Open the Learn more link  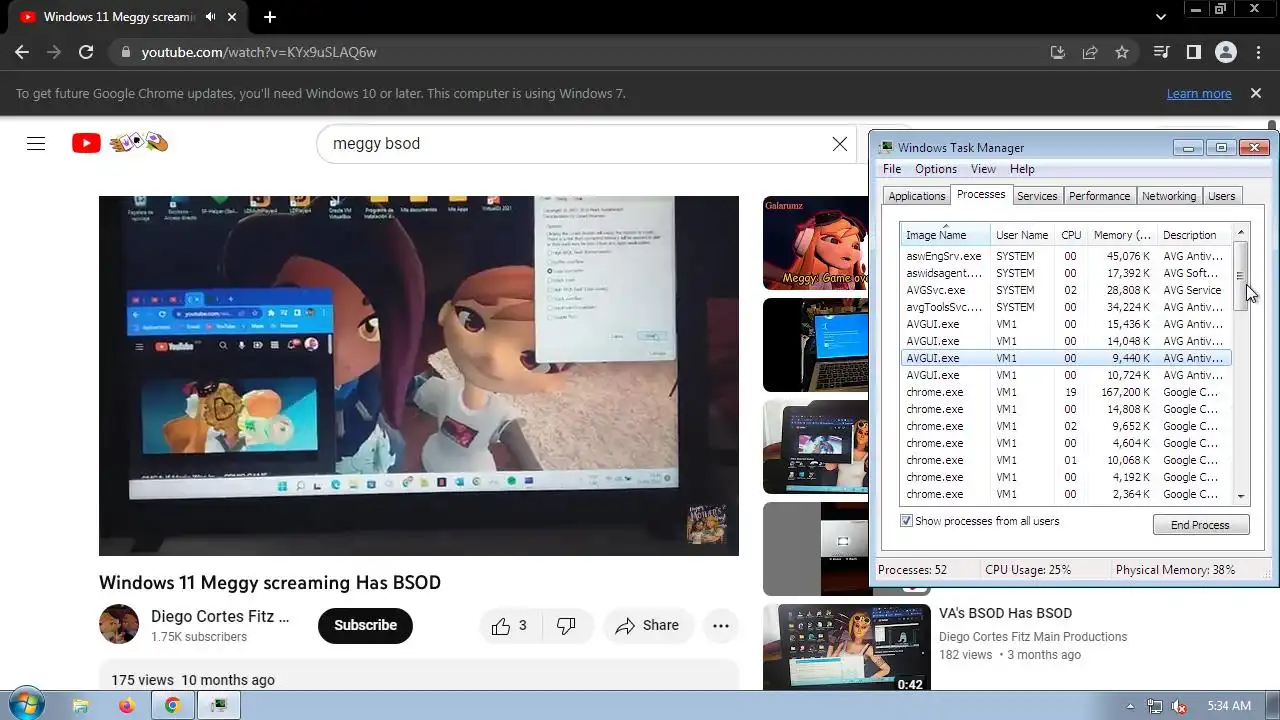[x=1199, y=93]
